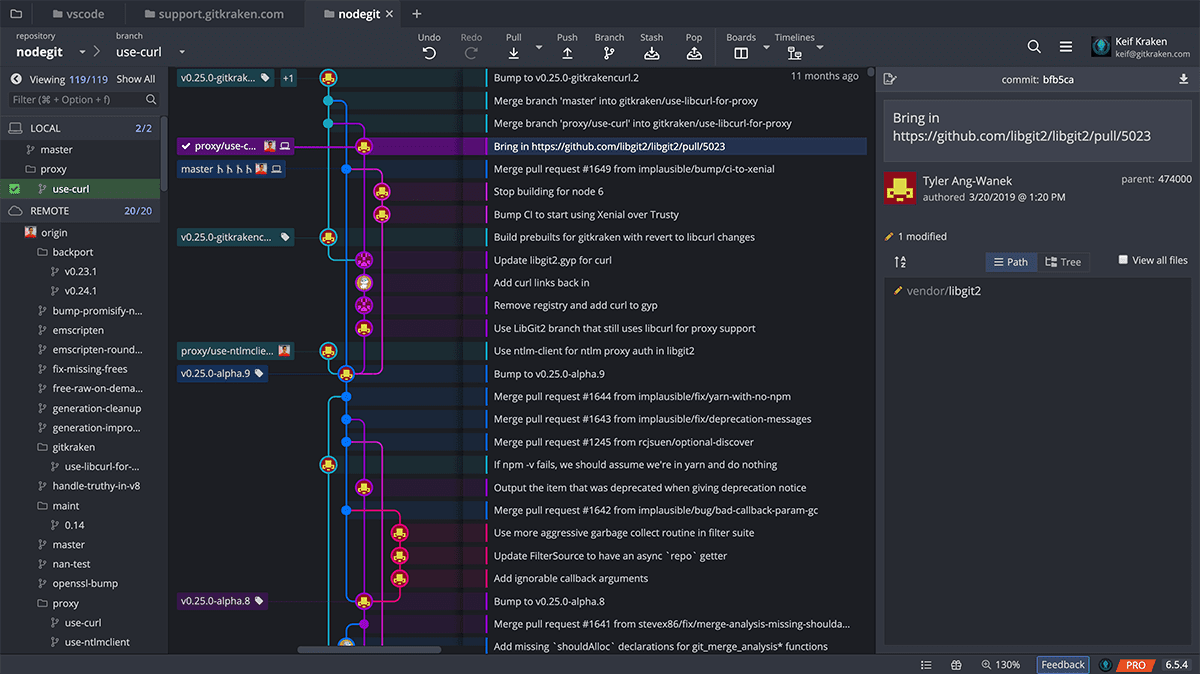Switch file view to Tree
This screenshot has height=674, width=1200.
coord(1063,262)
